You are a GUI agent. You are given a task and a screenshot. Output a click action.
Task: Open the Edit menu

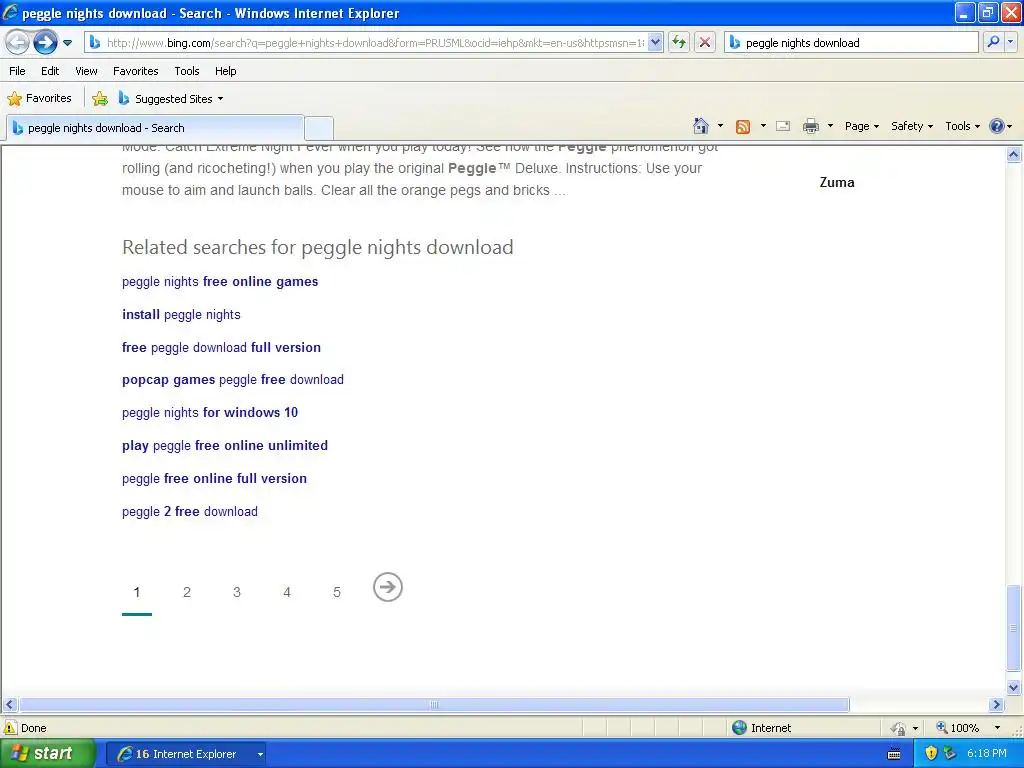50,71
